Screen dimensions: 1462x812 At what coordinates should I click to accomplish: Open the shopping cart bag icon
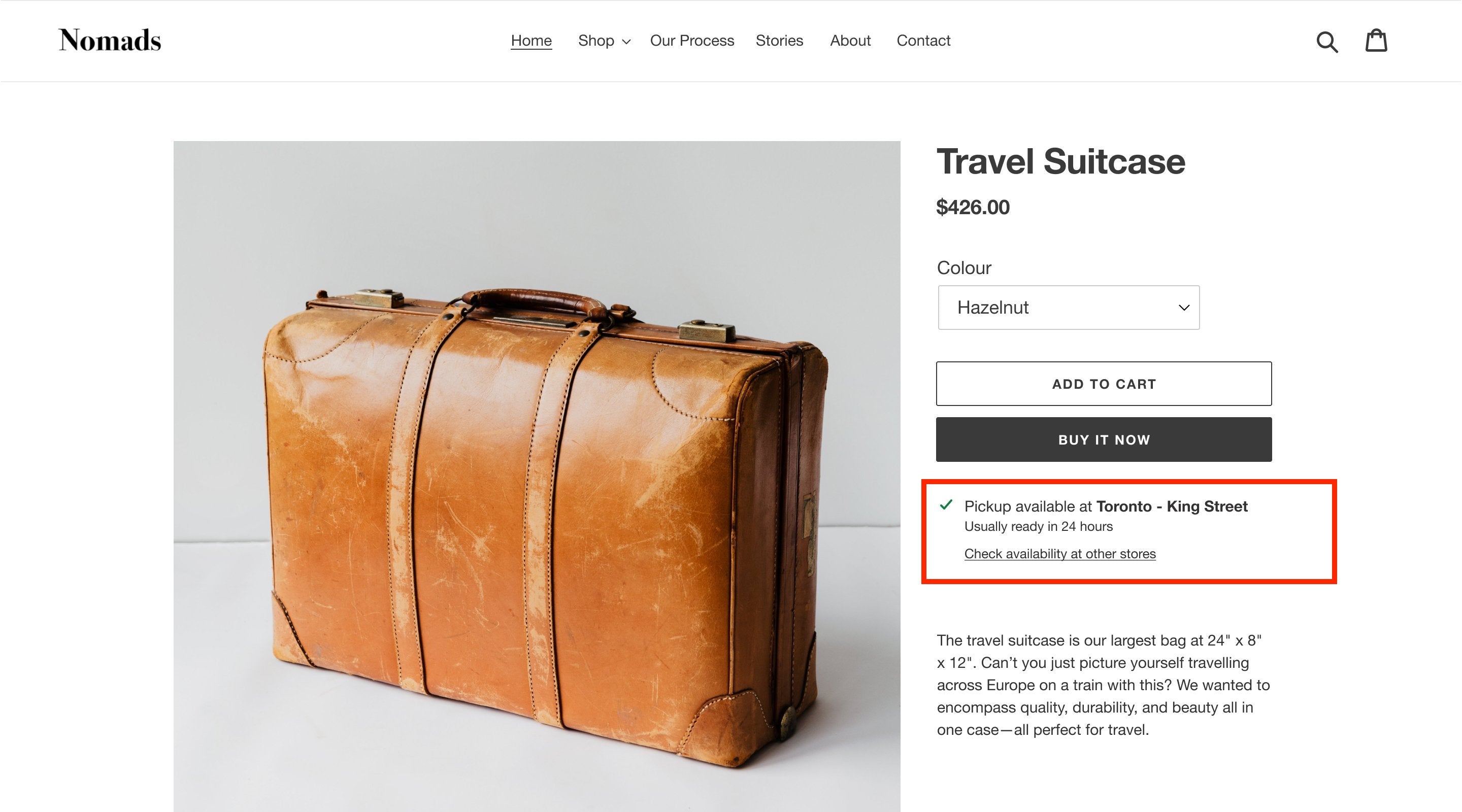tap(1376, 41)
